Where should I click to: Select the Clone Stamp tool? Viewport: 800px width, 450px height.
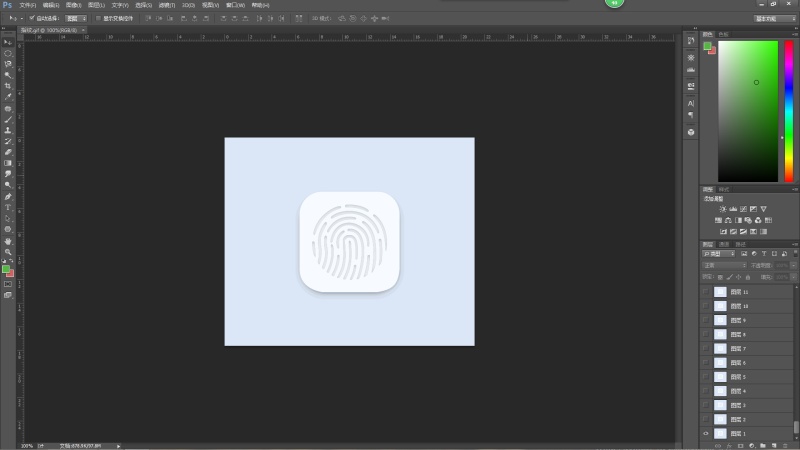8,131
